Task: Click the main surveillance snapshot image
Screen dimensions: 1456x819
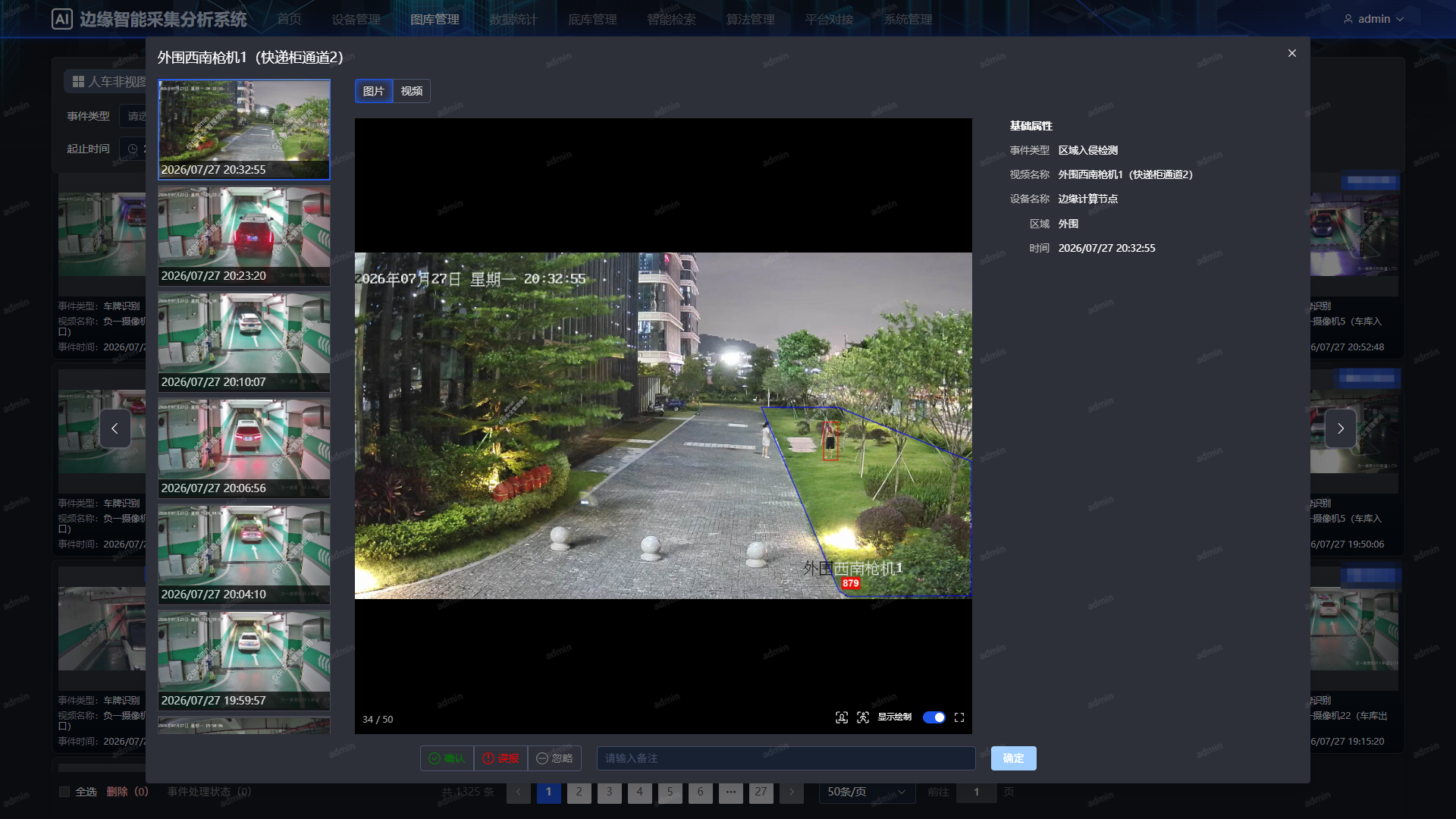Action: point(664,425)
